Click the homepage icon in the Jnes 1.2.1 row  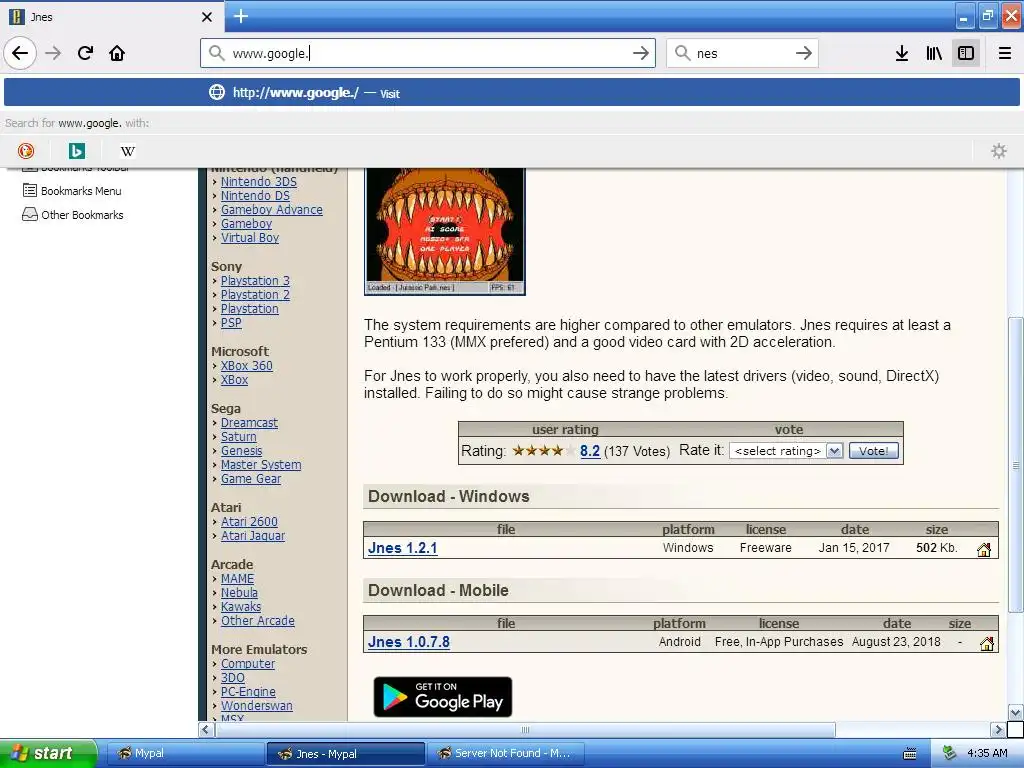(x=984, y=549)
